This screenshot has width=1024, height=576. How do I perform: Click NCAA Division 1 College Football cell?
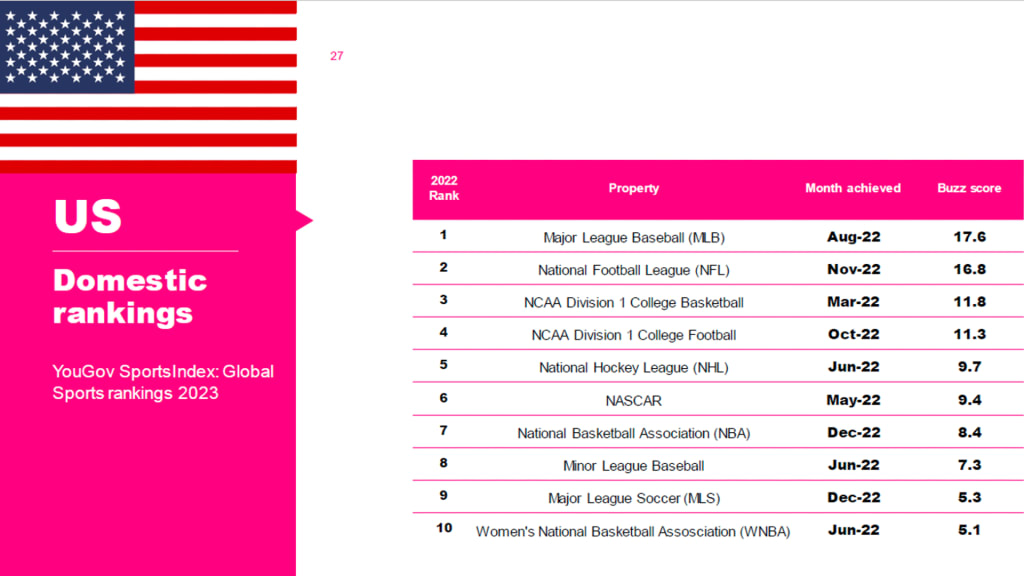pos(634,335)
